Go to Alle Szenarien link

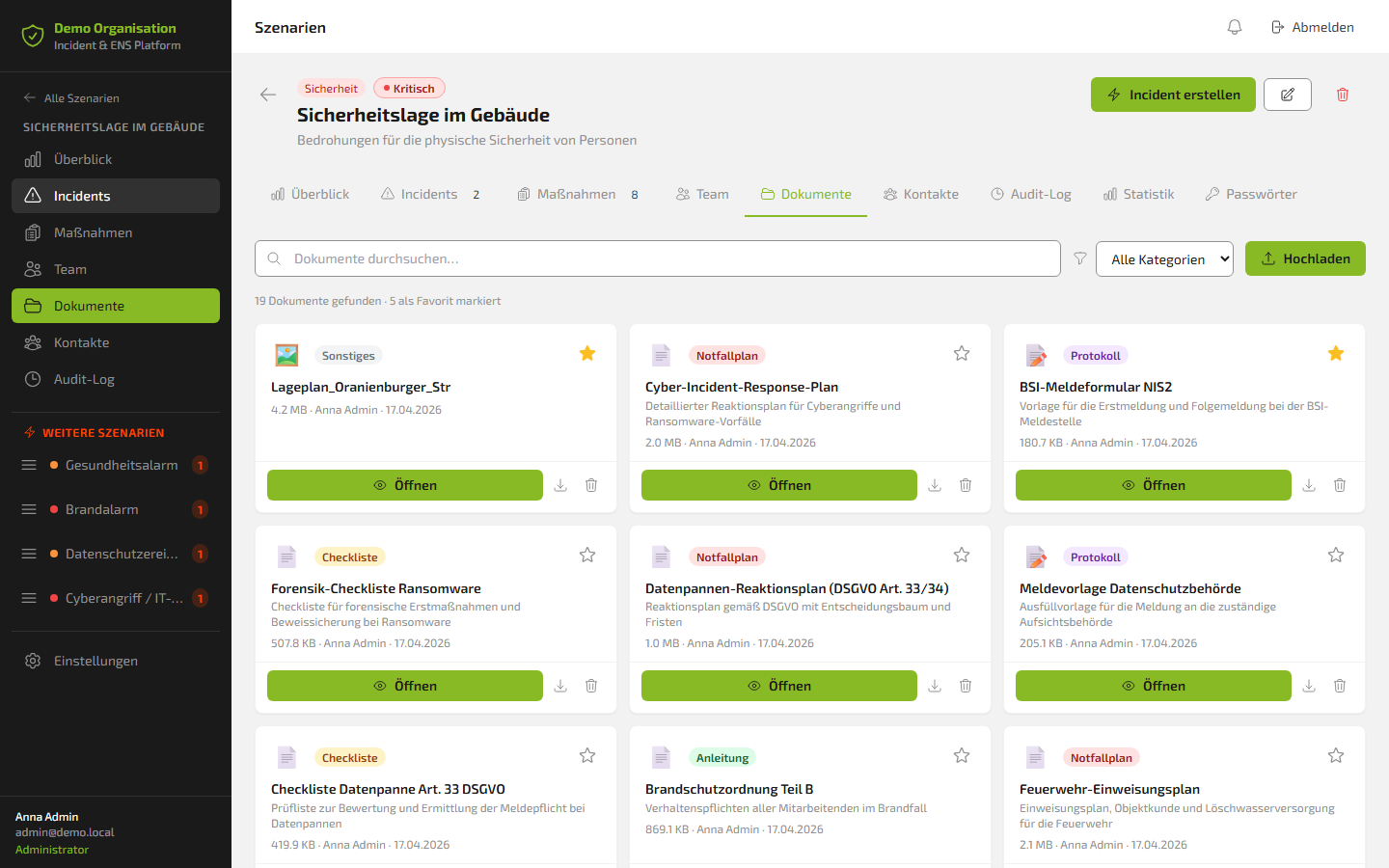click(71, 97)
